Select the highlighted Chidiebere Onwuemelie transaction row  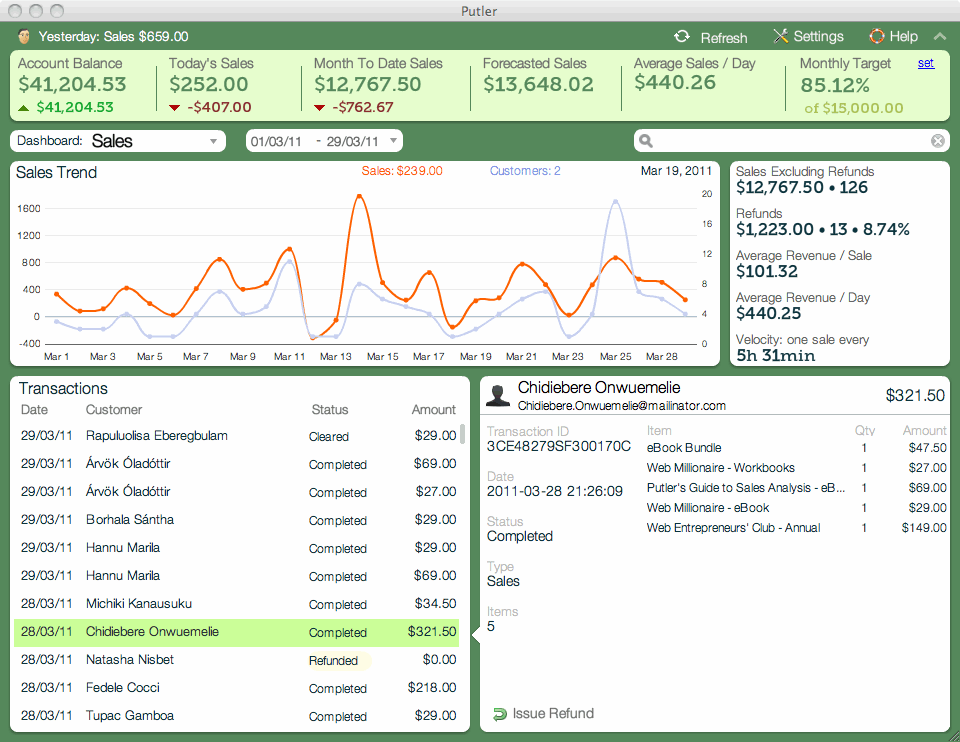(x=237, y=632)
